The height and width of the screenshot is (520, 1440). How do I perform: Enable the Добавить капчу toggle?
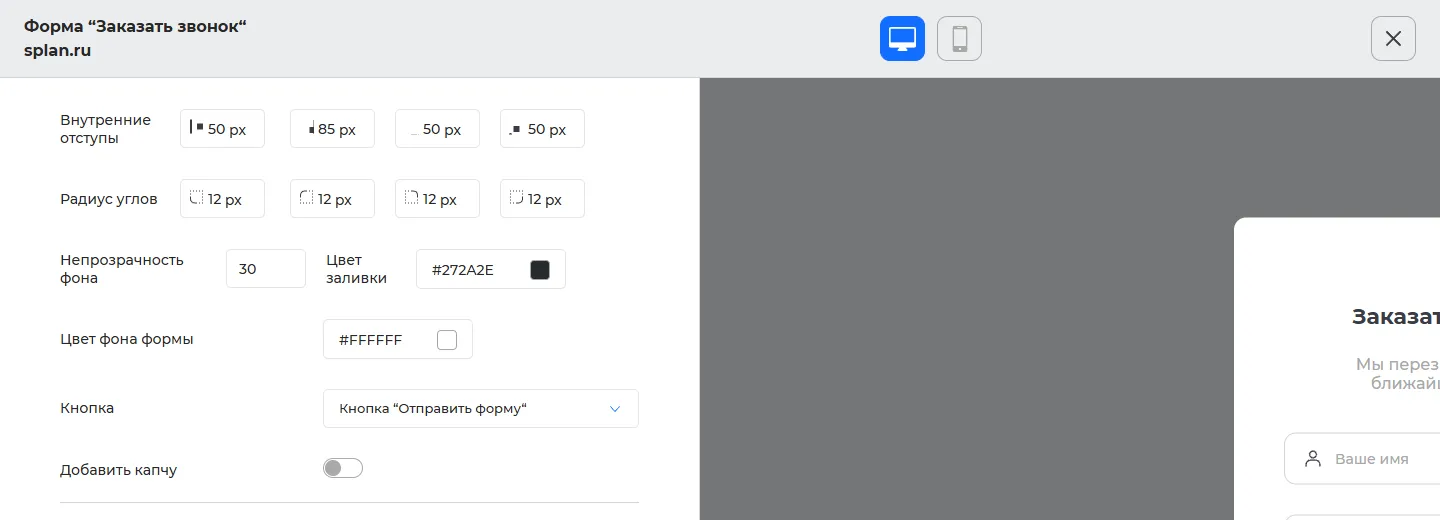tap(343, 468)
